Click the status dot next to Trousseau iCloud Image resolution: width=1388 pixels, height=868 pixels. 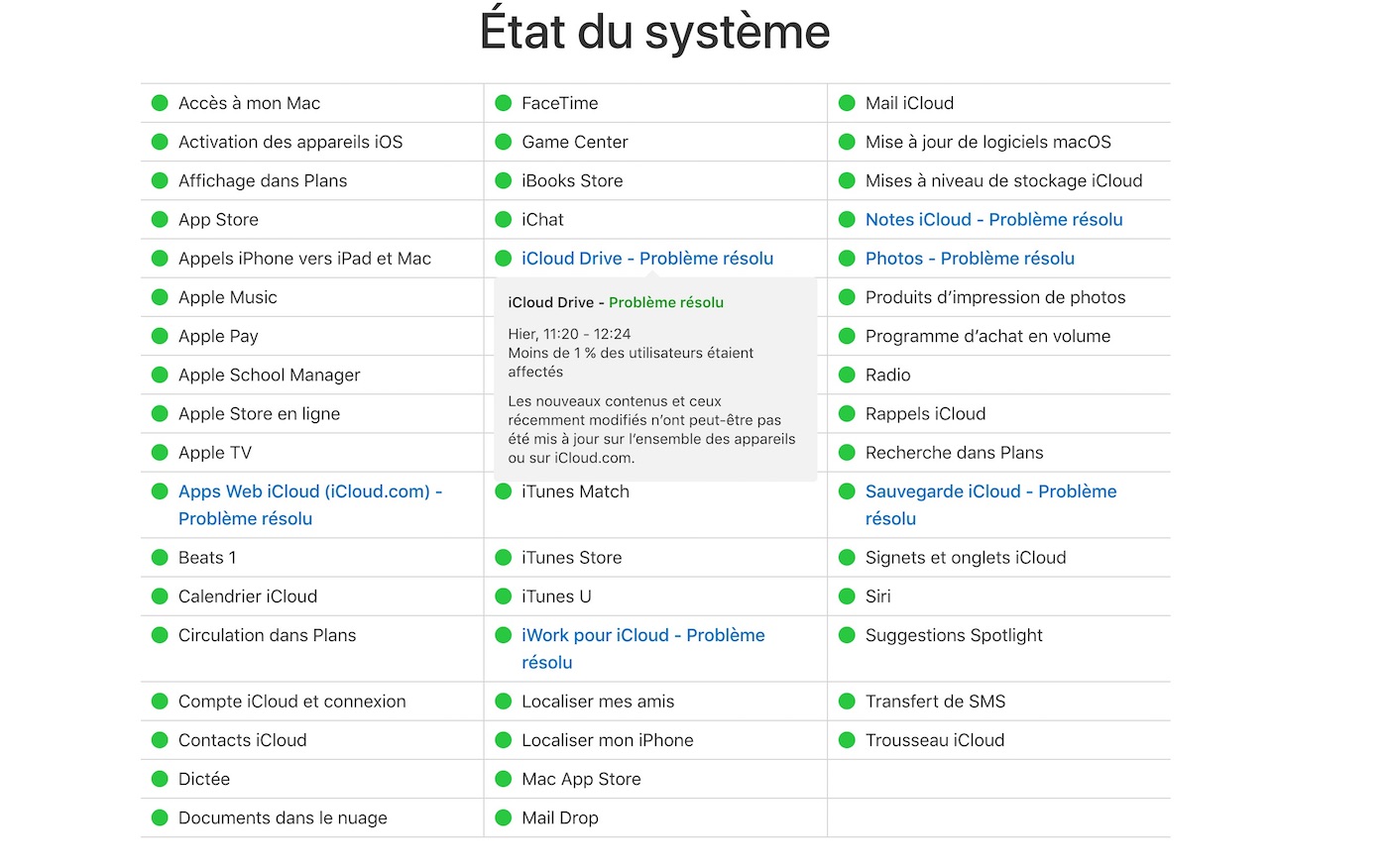[847, 740]
